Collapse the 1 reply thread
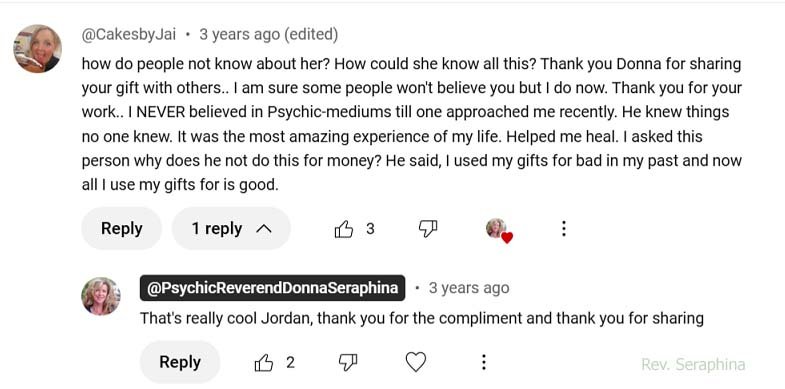Screen dimensions: 785x389 [231, 229]
